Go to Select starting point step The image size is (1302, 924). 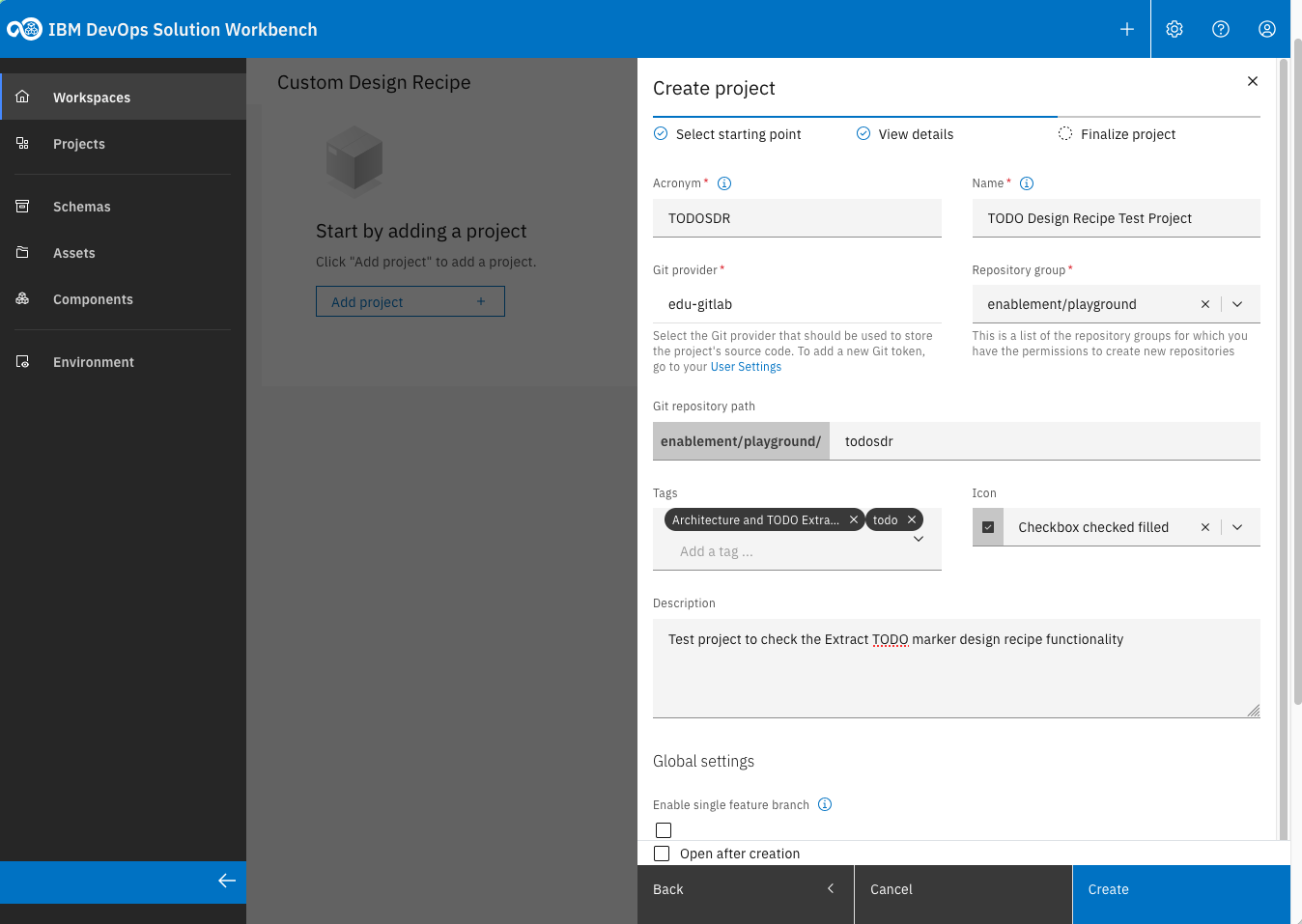coord(727,134)
